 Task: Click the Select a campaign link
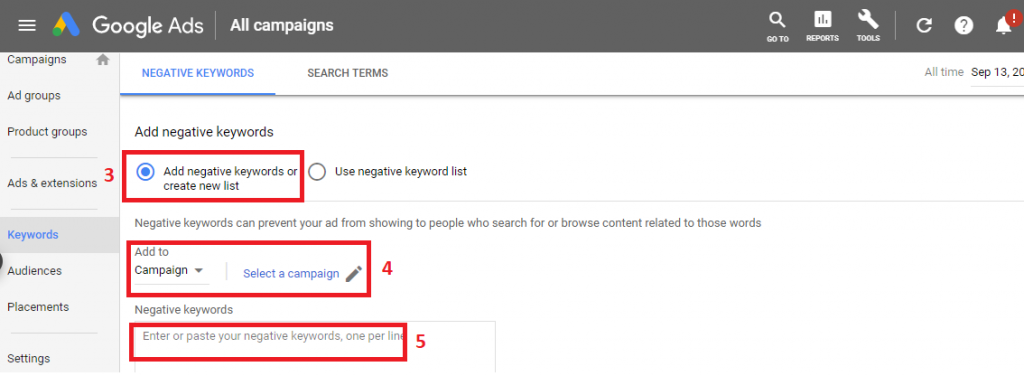pos(291,274)
